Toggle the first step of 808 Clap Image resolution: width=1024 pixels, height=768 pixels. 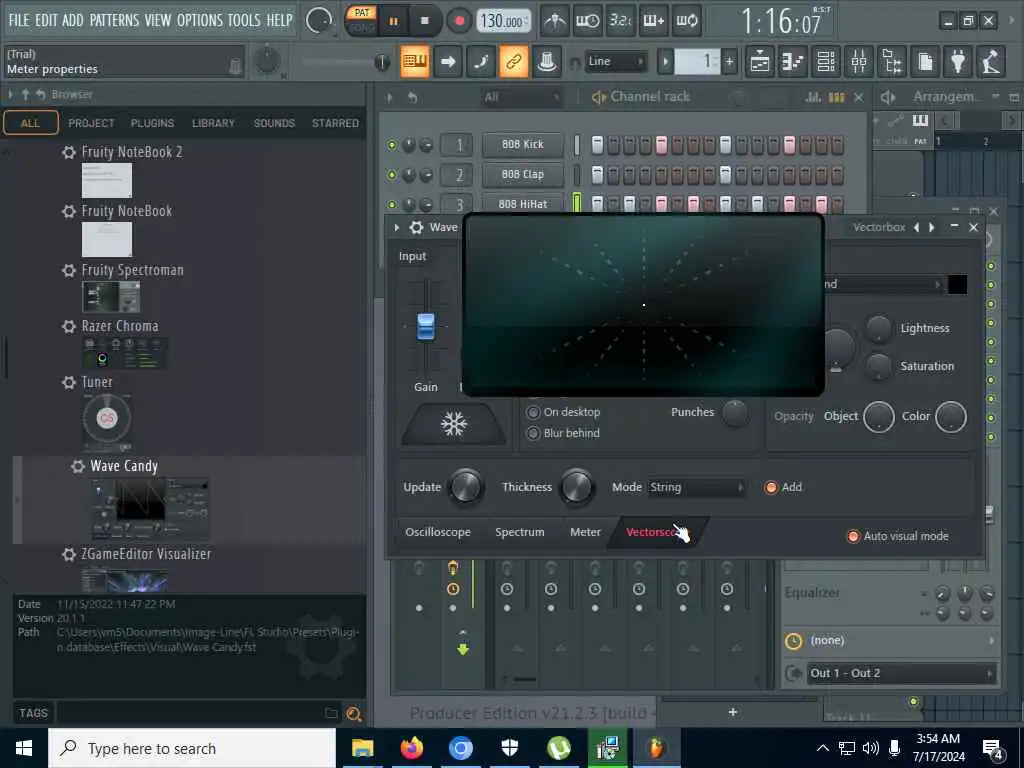[x=597, y=175]
